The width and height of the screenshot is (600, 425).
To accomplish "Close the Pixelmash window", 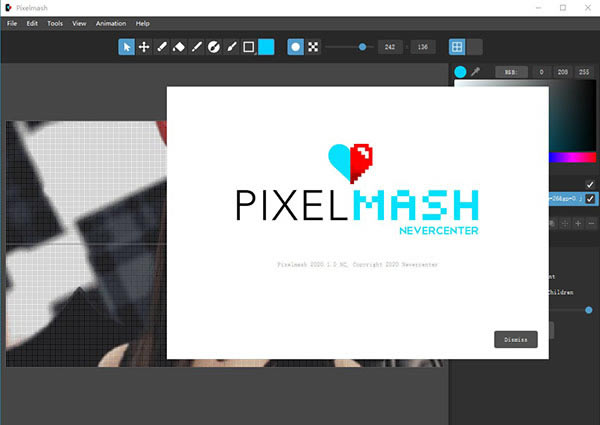I will 588,8.
